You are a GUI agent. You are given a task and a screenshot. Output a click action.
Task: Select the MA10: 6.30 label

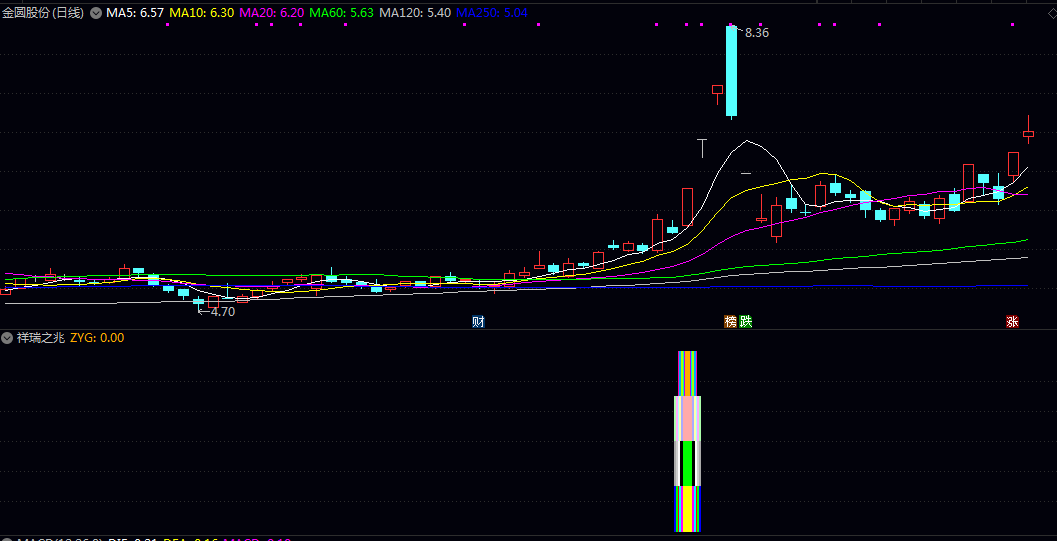click(202, 13)
